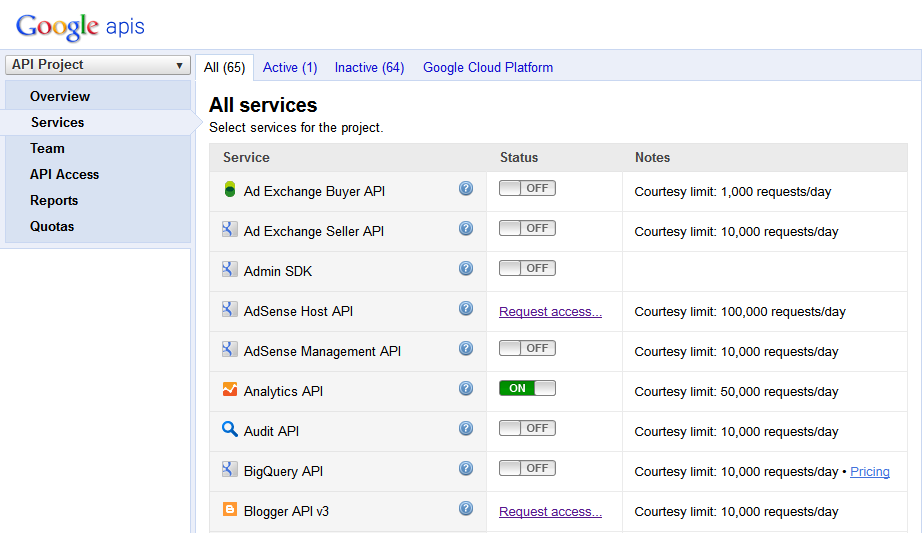Image resolution: width=922 pixels, height=533 pixels.
Task: Open help for AdSense Management API
Action: point(466,348)
